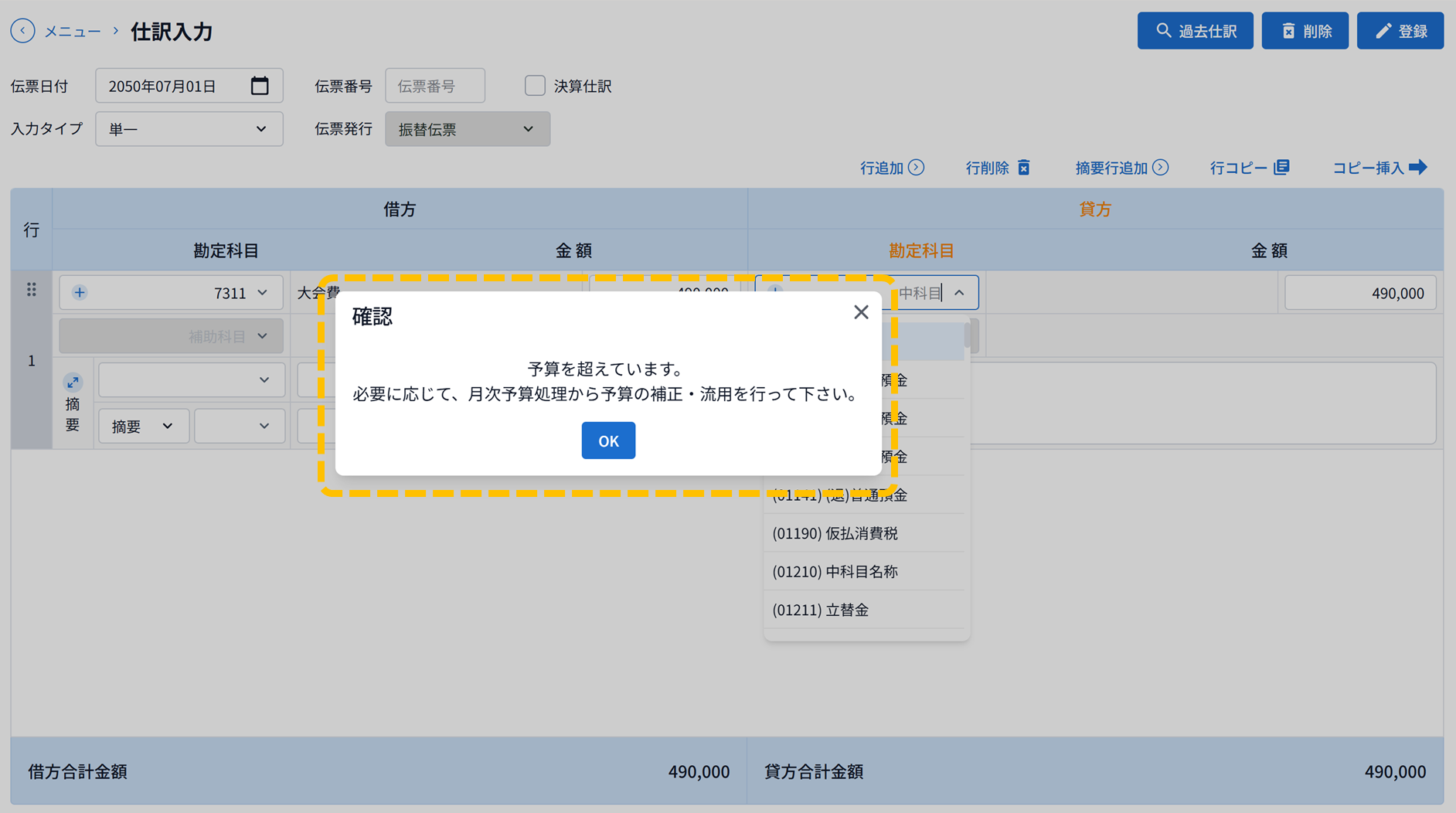Toggle the 決算仕訳 checkbox
Viewport: 1456px width, 813px height.
535,86
